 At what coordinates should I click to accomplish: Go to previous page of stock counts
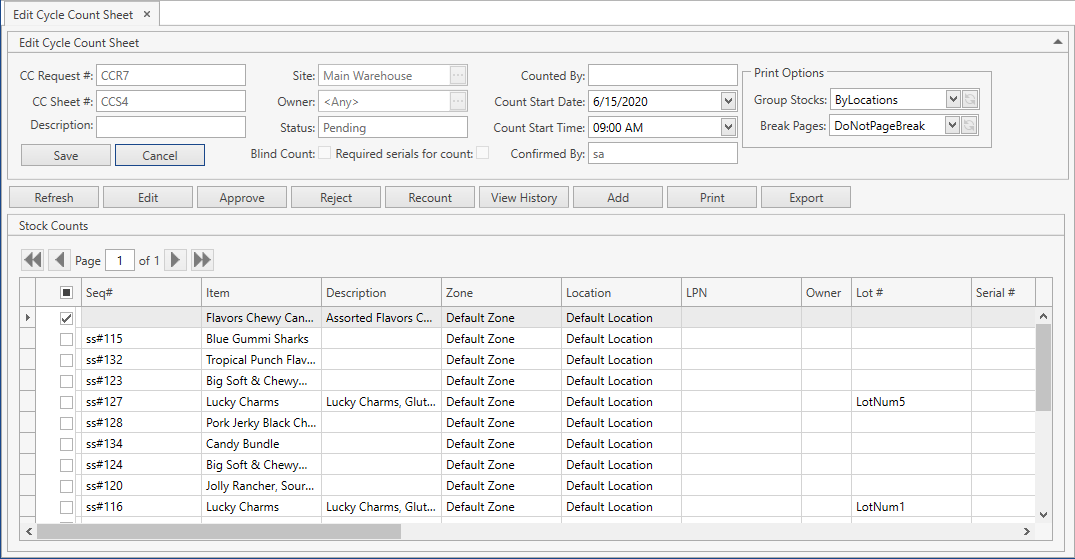pyautogui.click(x=59, y=260)
